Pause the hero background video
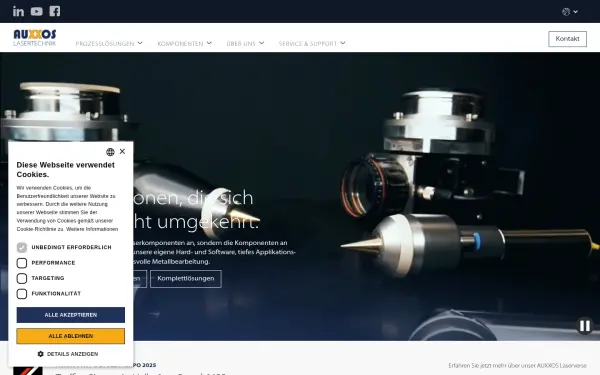The image size is (600, 375). (x=585, y=326)
